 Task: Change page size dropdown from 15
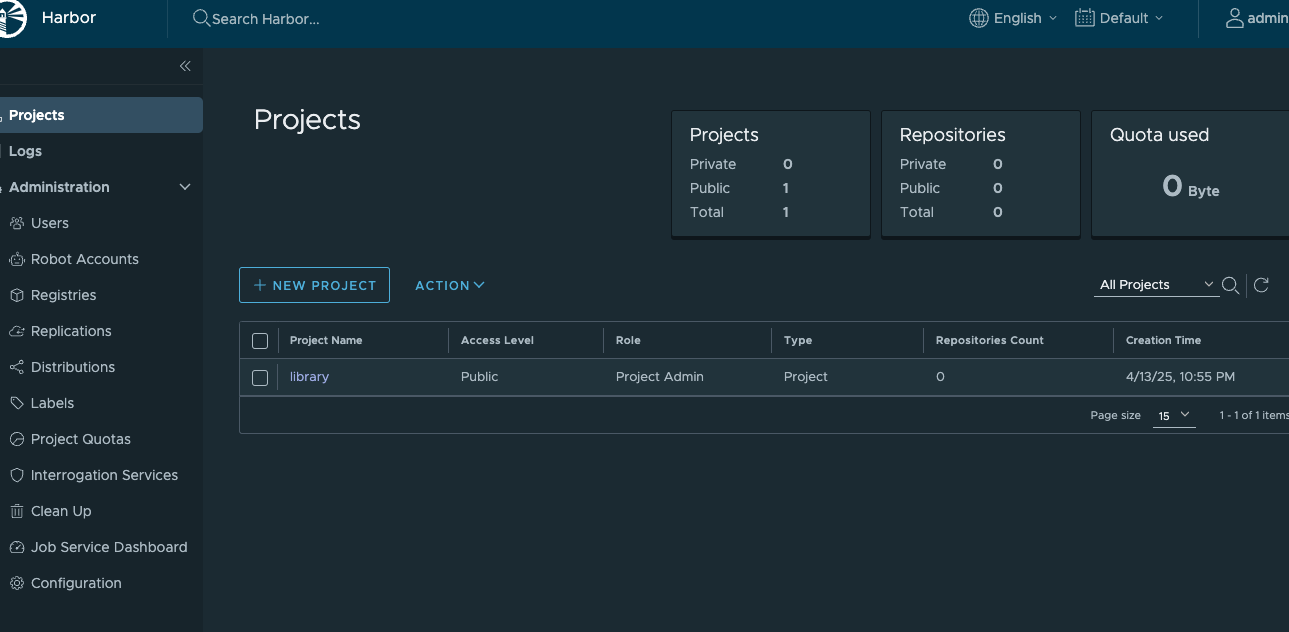coord(1174,415)
